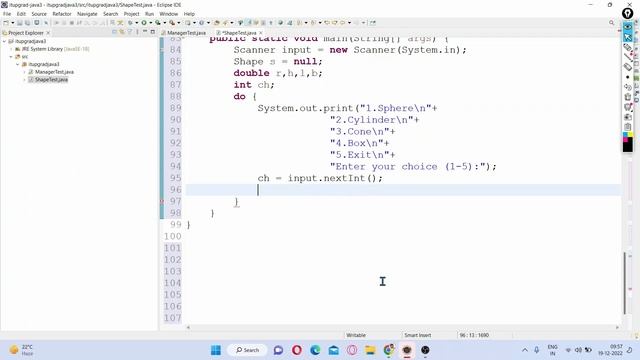640x360 pixels.
Task: Expand JRE System Library node
Action: click(11, 49)
